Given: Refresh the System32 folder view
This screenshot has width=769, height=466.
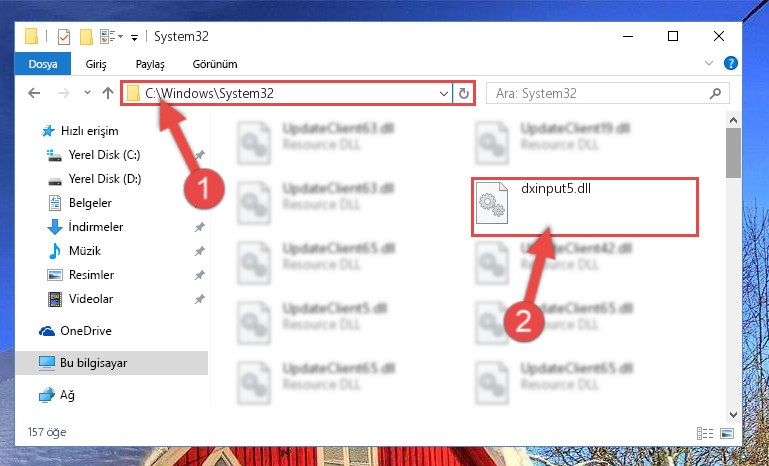Looking at the screenshot, I should point(463,93).
